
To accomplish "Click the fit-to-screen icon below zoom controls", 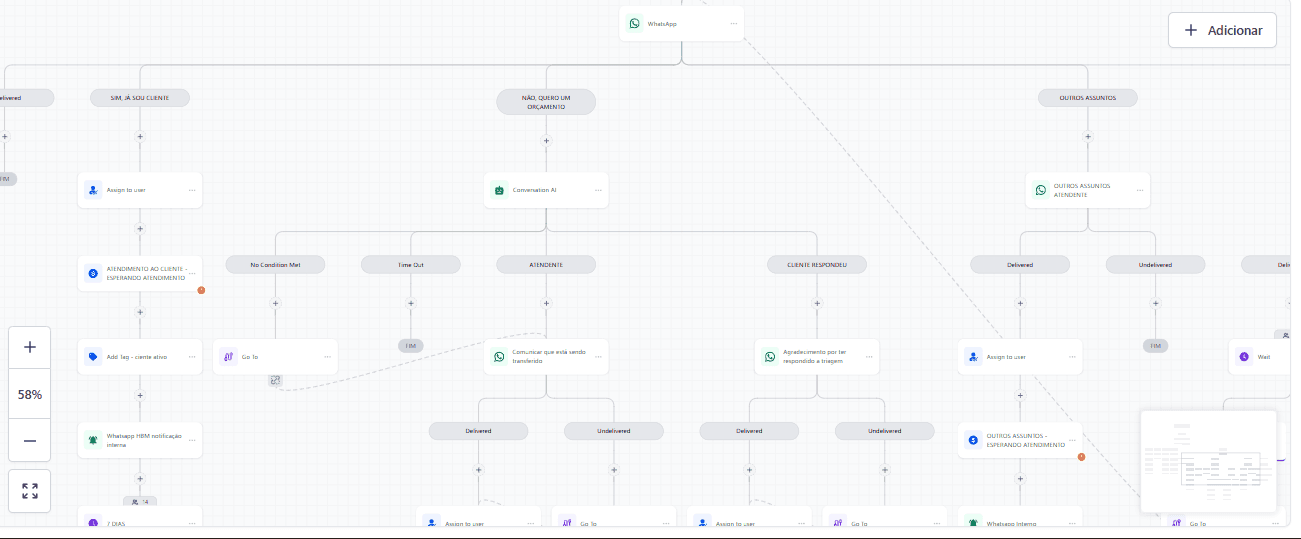I will (30, 491).
